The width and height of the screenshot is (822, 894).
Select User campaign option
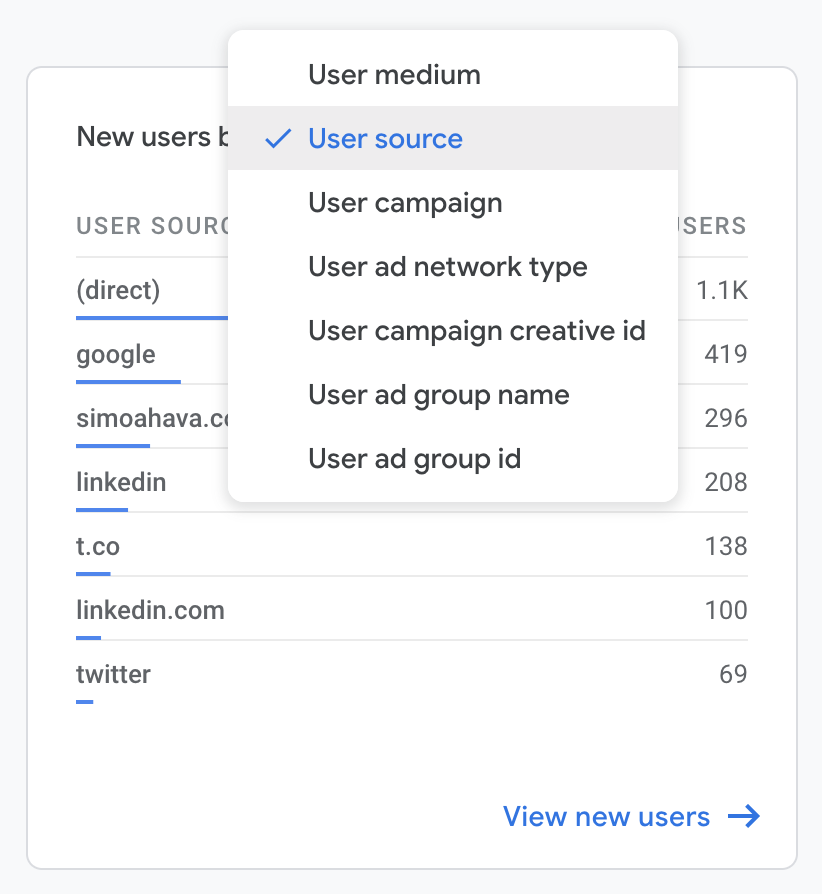tap(405, 203)
